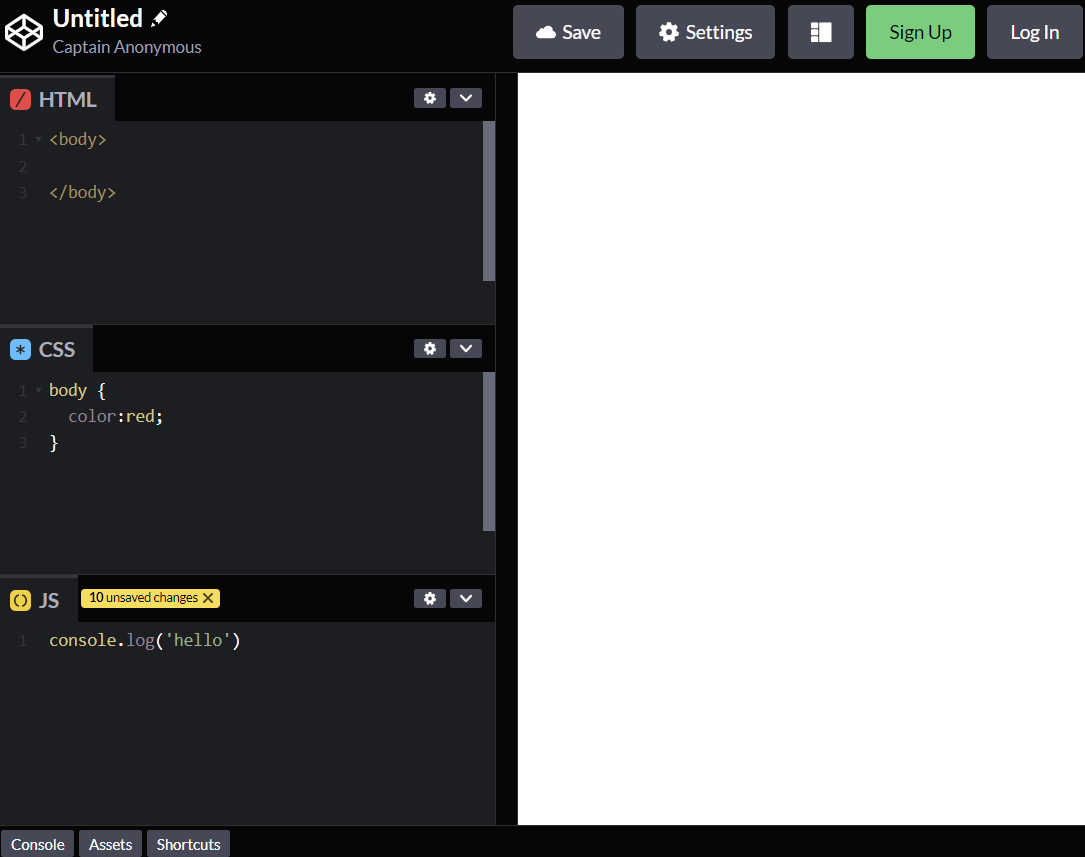This screenshot has width=1085, height=857.
Task: Click the HTML panel language icon
Action: [19, 98]
